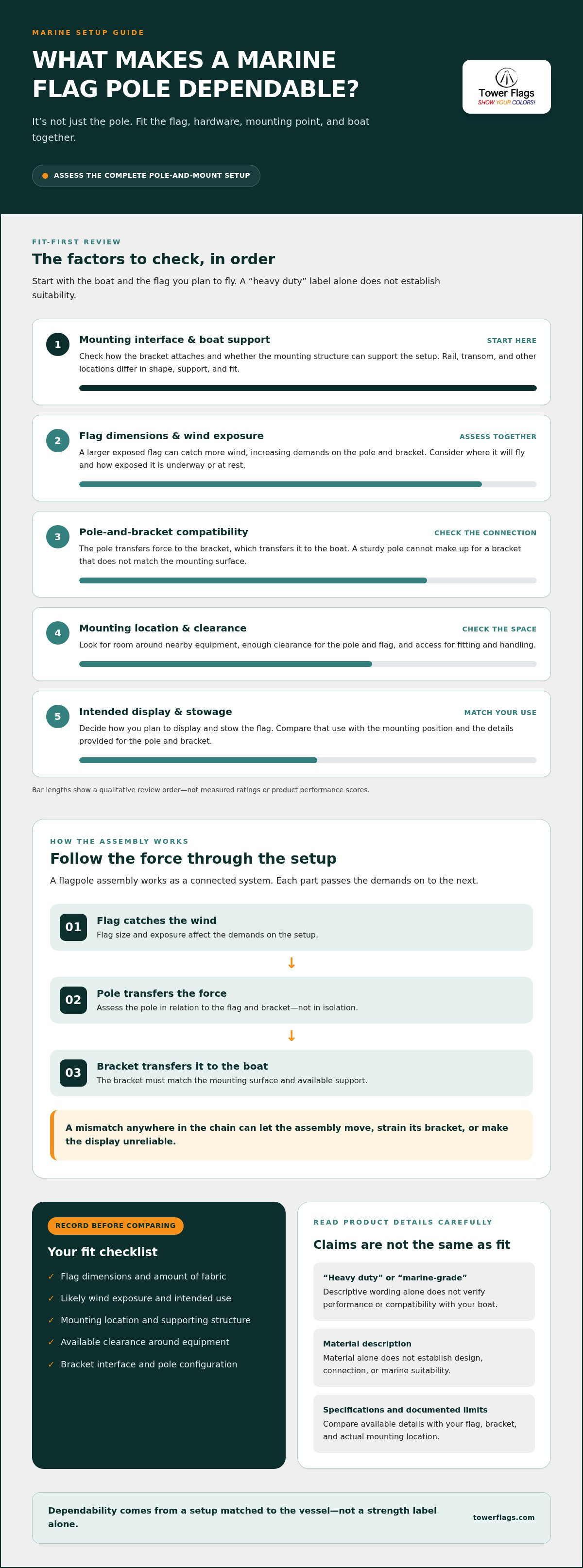Open the Material description card
Image resolution: width=583 pixels, height=1568 pixels.
click(x=424, y=1357)
